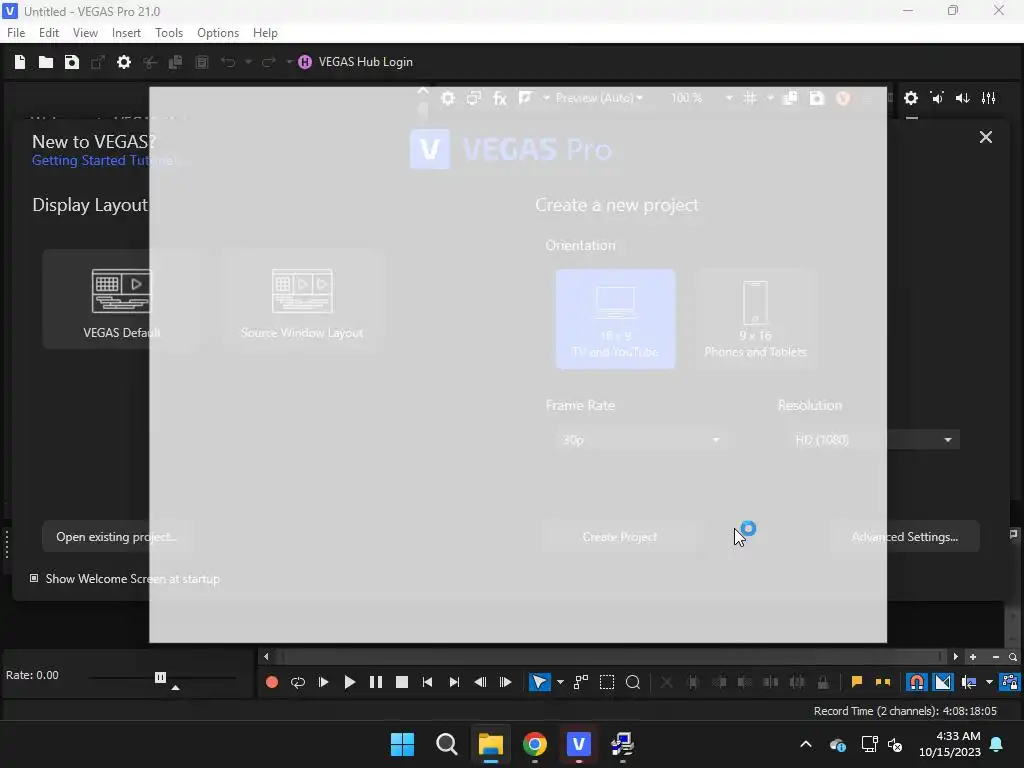
Task: Close the welcome dialog with X
Action: (x=985, y=137)
